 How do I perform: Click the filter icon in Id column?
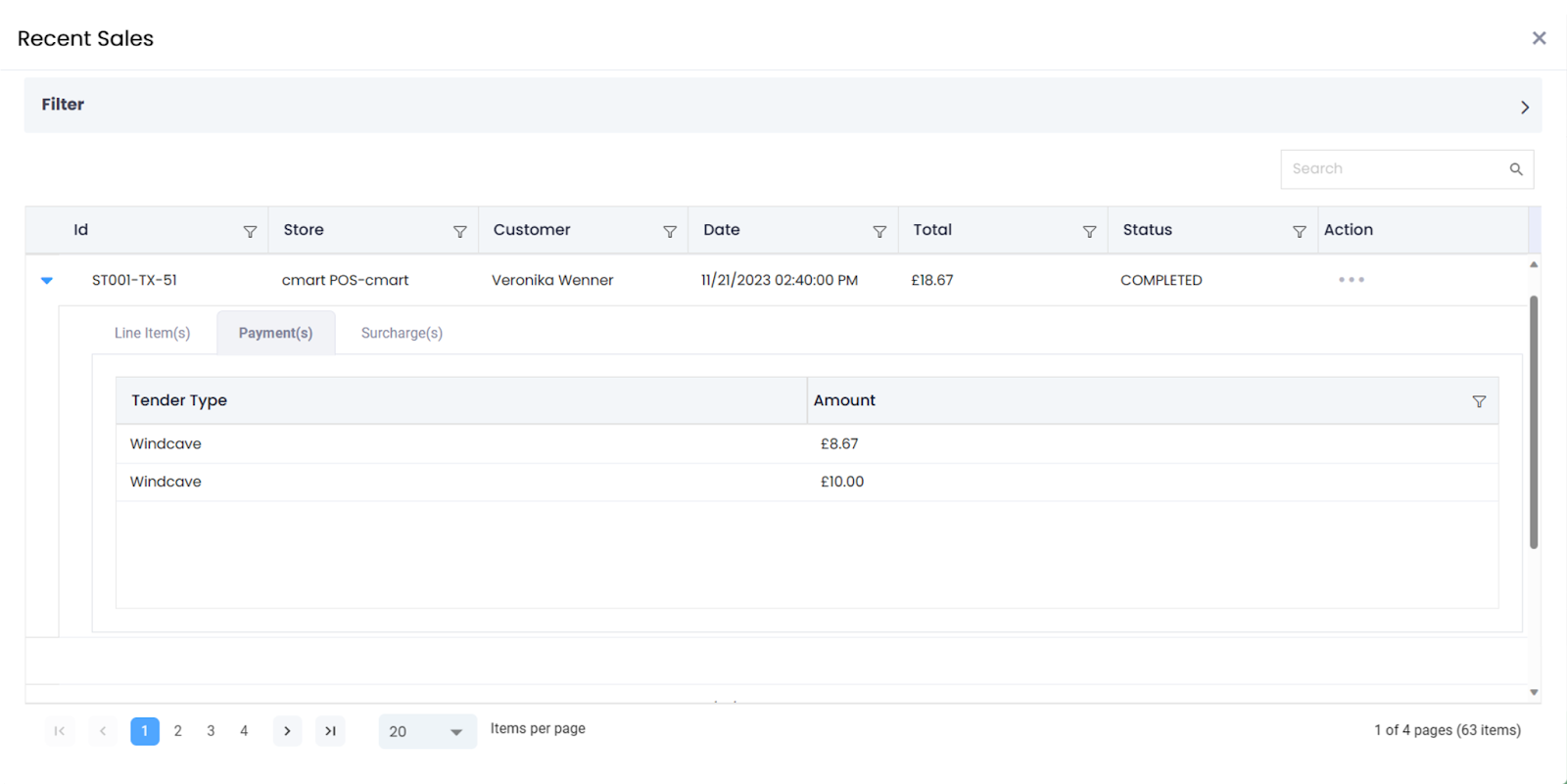(x=250, y=232)
